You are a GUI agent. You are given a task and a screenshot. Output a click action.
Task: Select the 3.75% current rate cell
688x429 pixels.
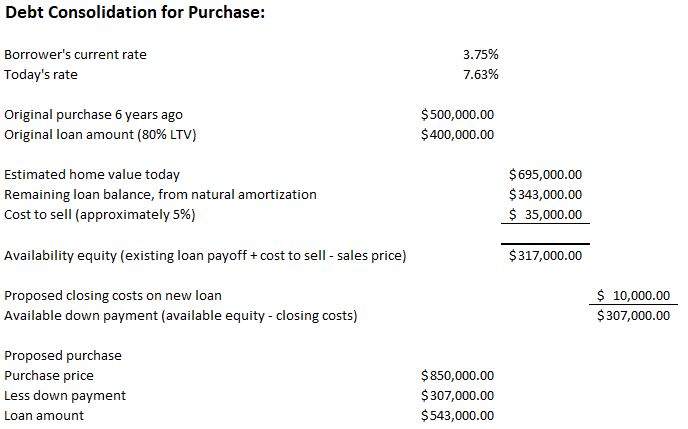tap(481, 54)
